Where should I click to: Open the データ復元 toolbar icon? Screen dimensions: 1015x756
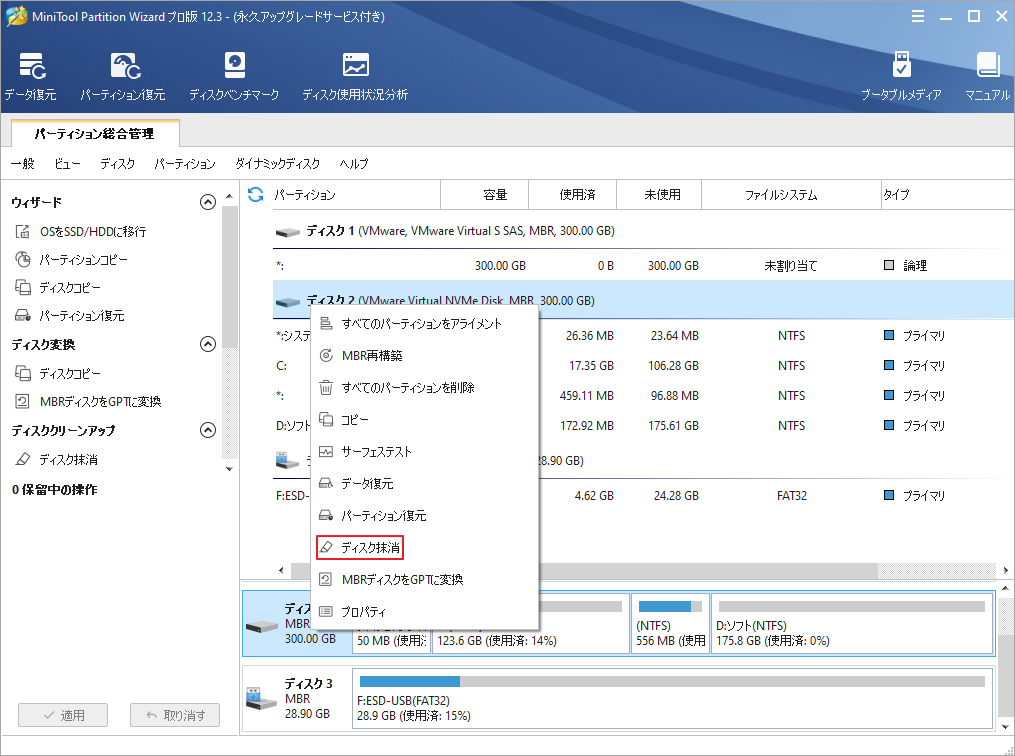30,76
